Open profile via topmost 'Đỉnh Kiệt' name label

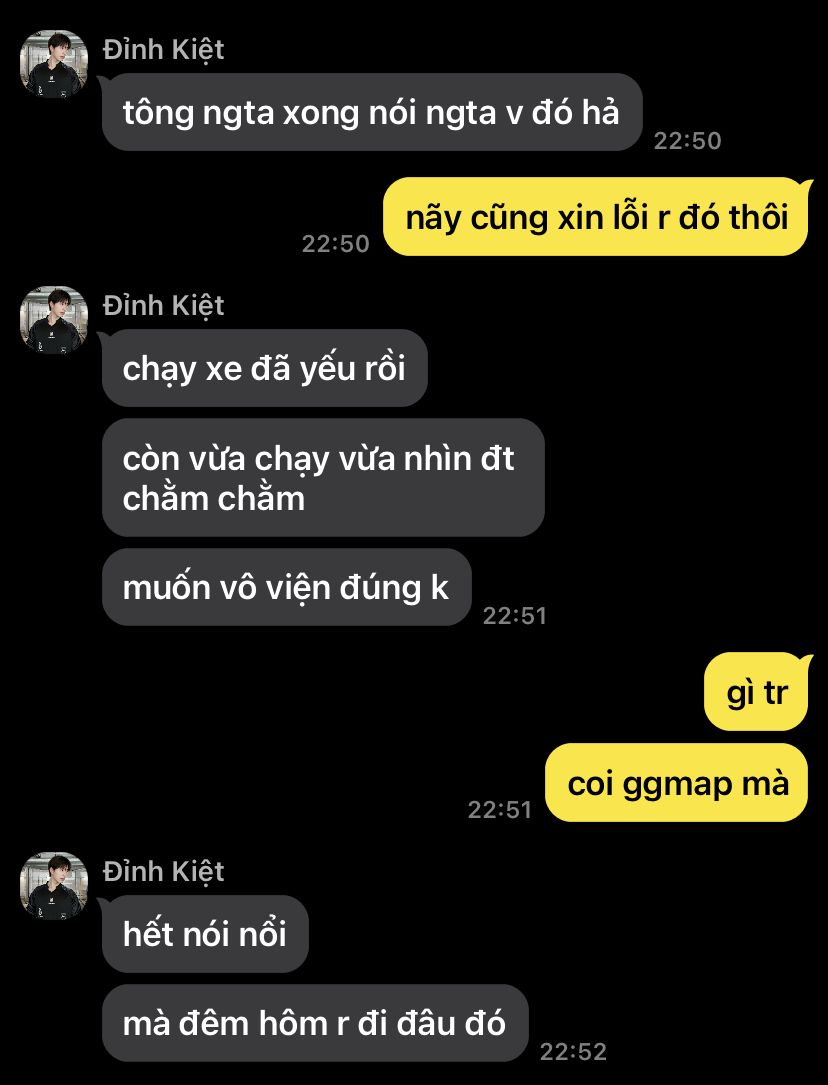click(x=163, y=50)
